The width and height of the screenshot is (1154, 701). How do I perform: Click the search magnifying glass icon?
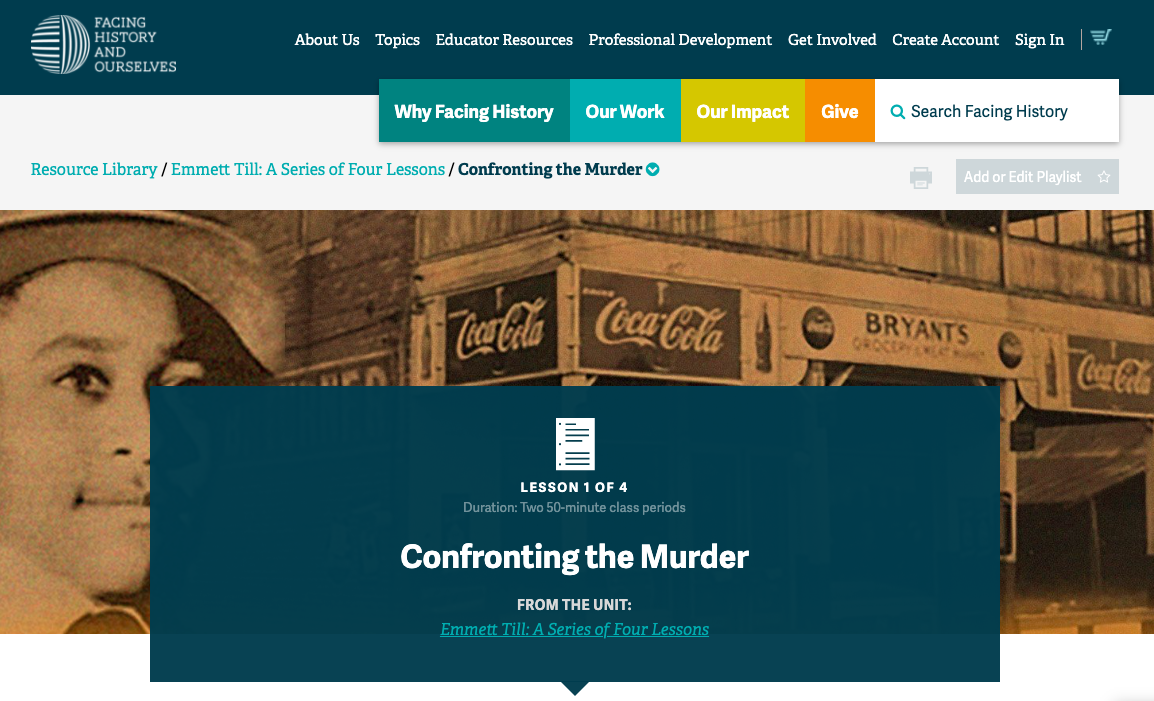pyautogui.click(x=897, y=111)
